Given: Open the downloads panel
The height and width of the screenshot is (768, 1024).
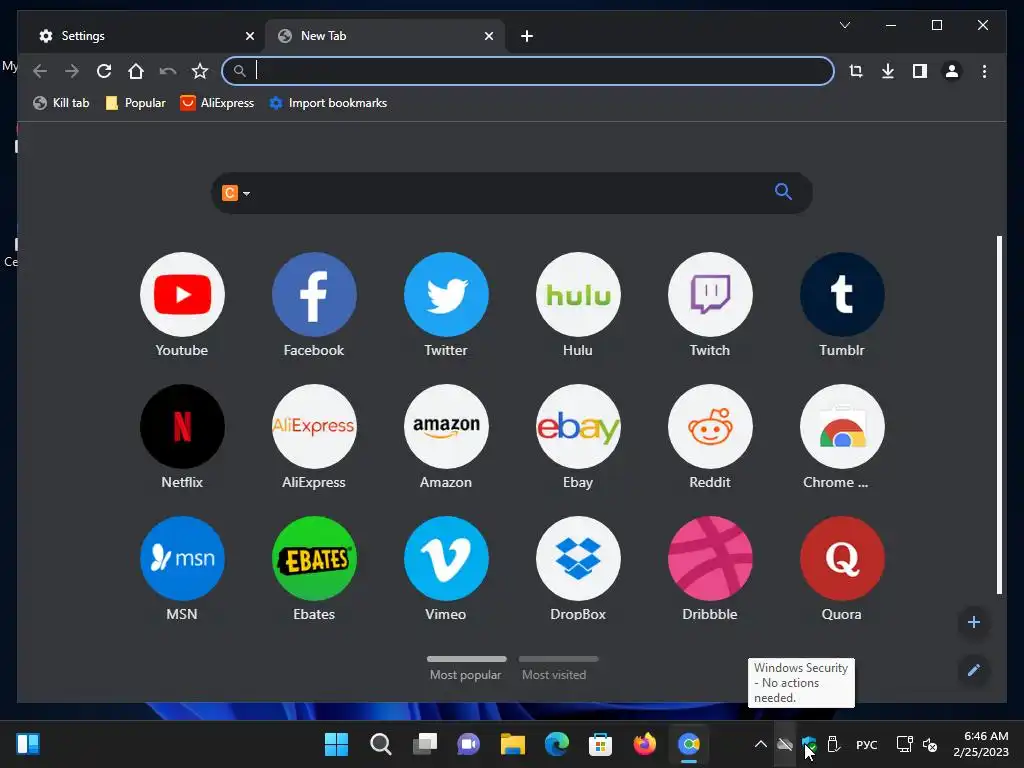Looking at the screenshot, I should pos(888,71).
